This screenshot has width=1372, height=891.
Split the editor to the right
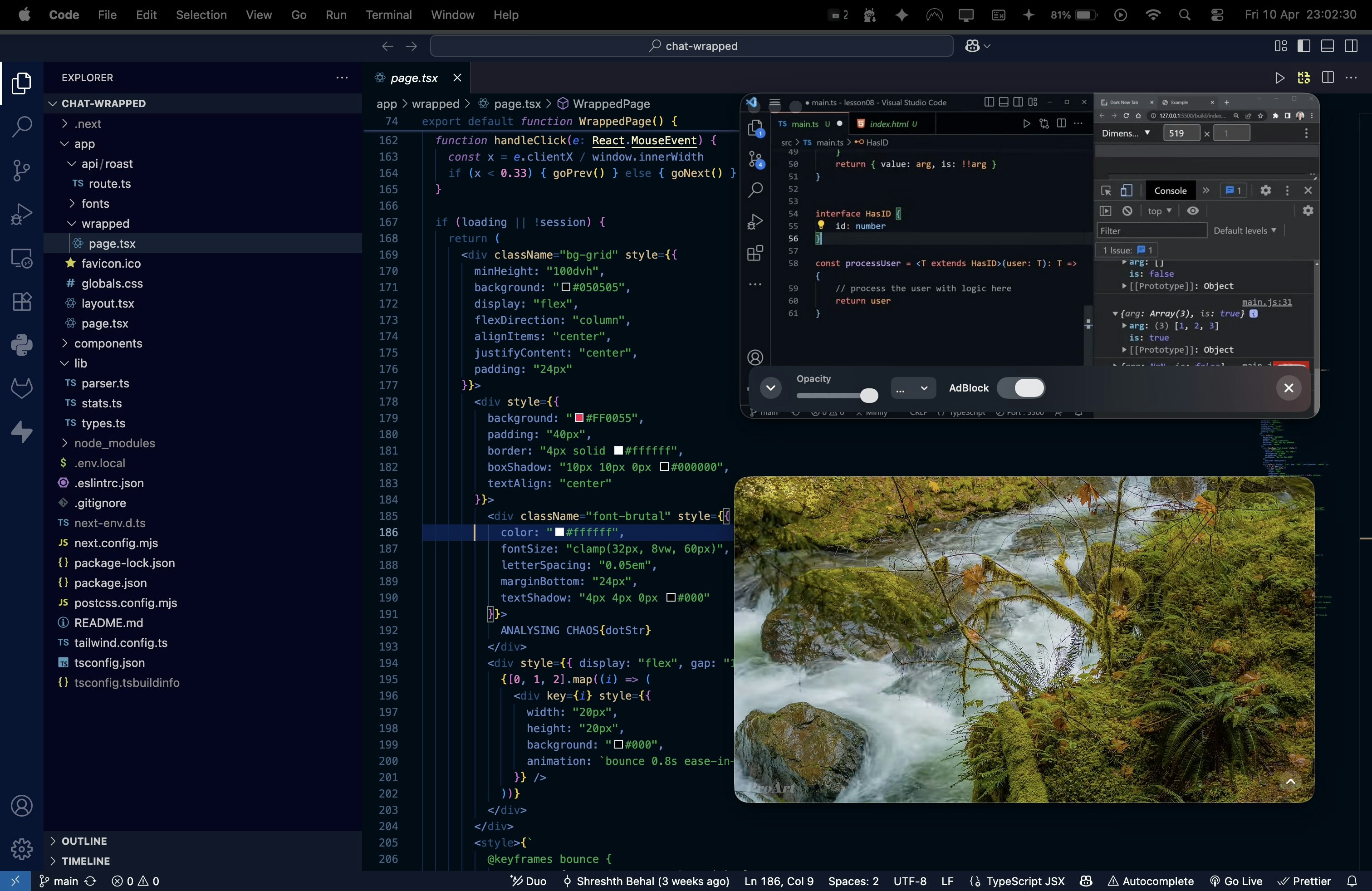coord(1328,78)
